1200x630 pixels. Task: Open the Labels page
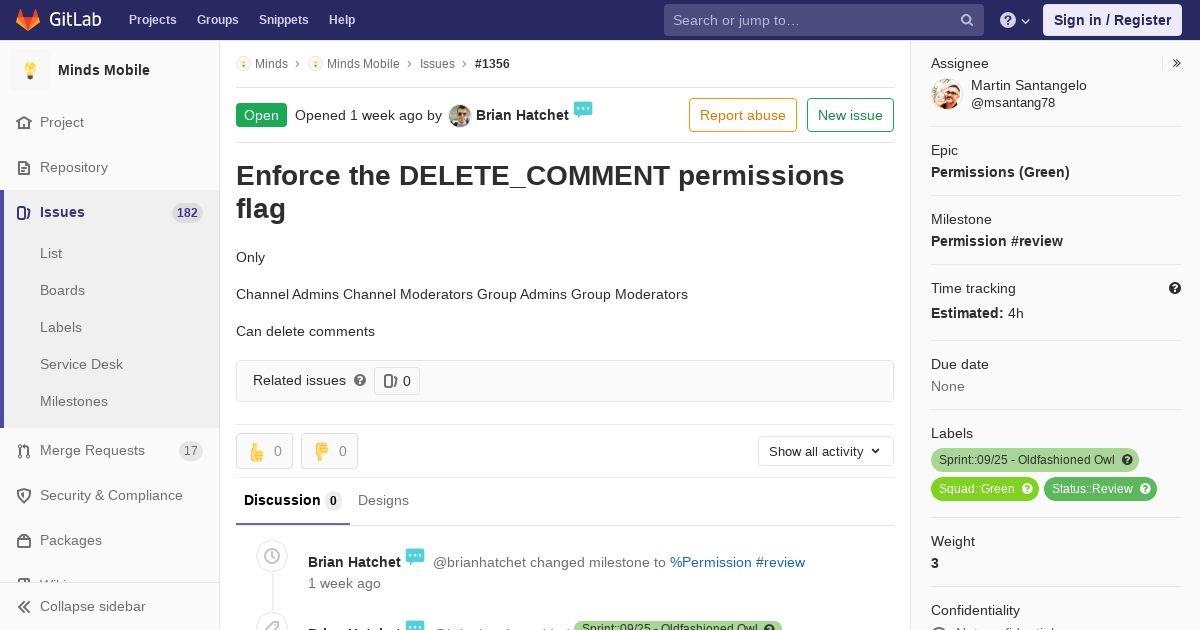[61, 327]
